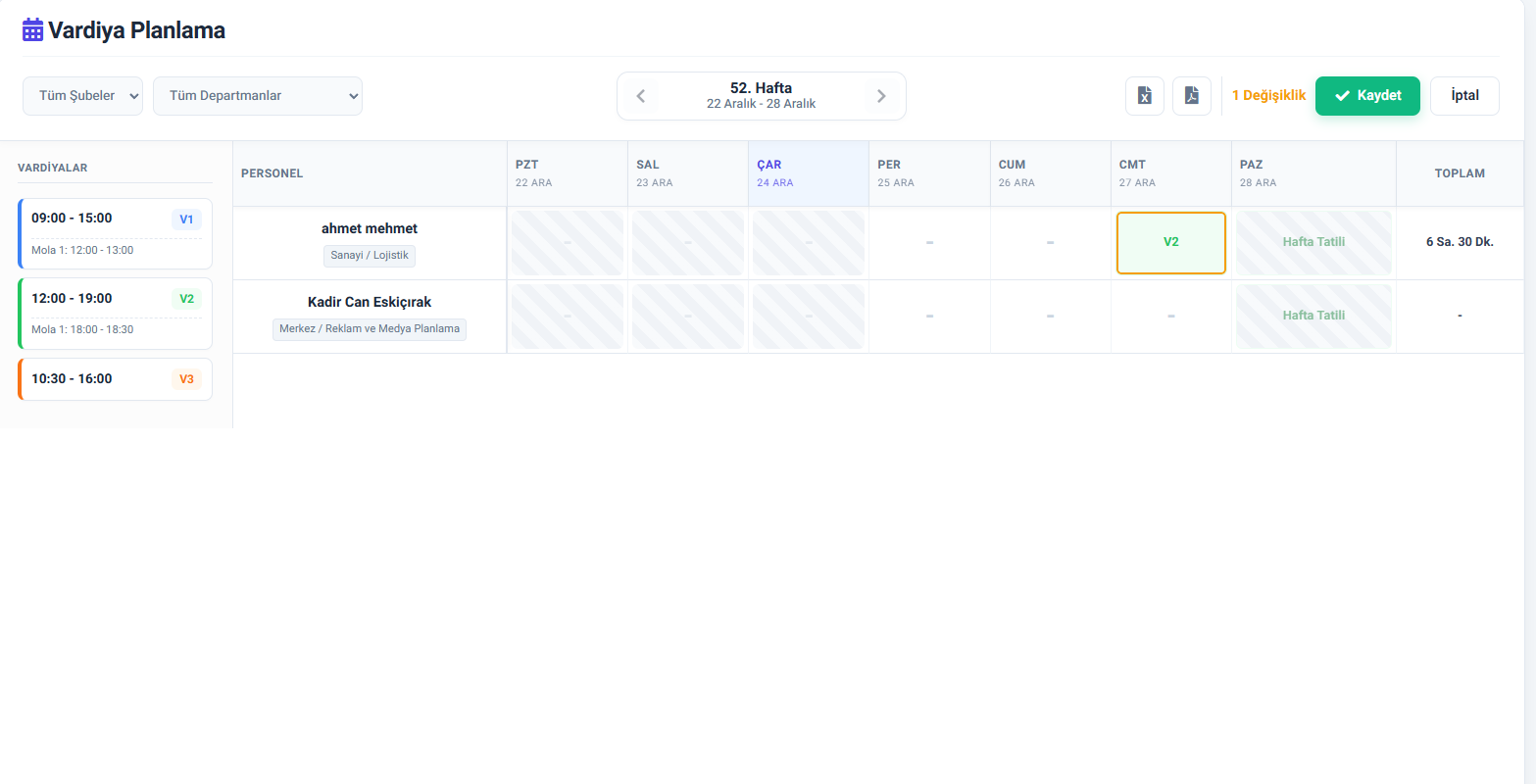
Task: Export schedule with the PDF icon
Action: 1192,96
